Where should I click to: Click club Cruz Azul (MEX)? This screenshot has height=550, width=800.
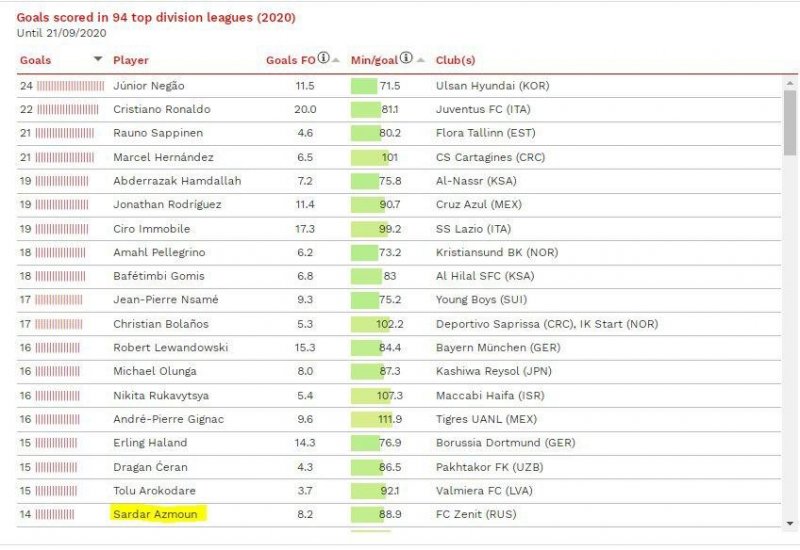478,205
